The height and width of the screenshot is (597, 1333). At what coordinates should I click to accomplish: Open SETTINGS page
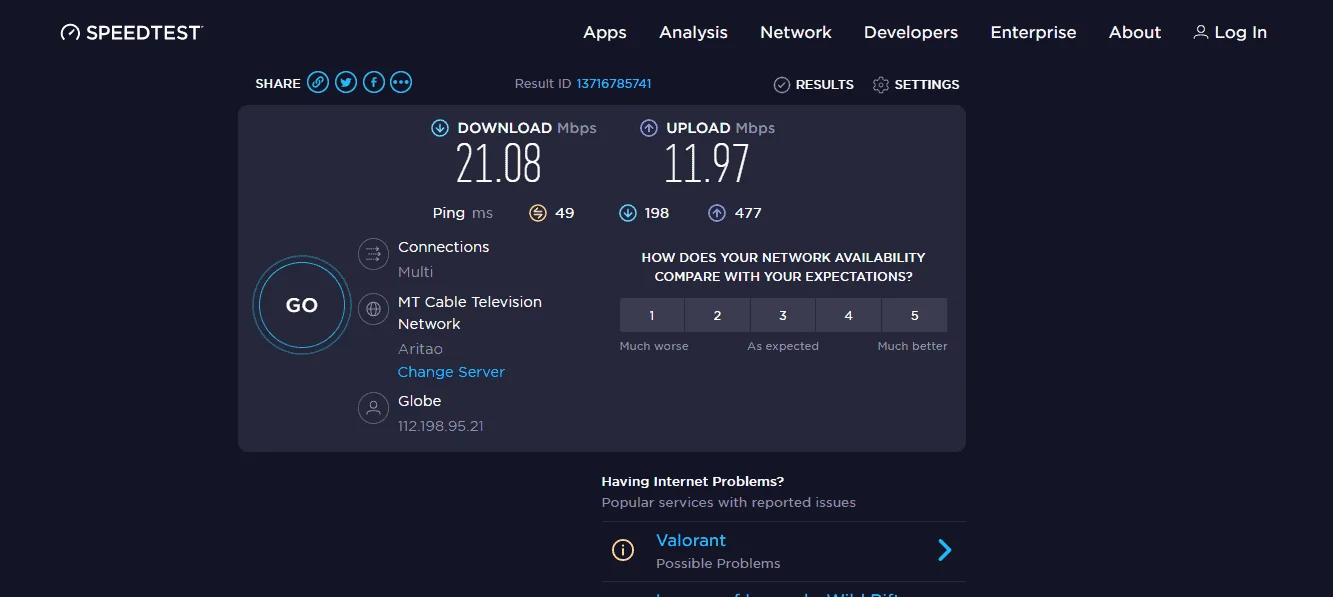pyautogui.click(x=927, y=85)
